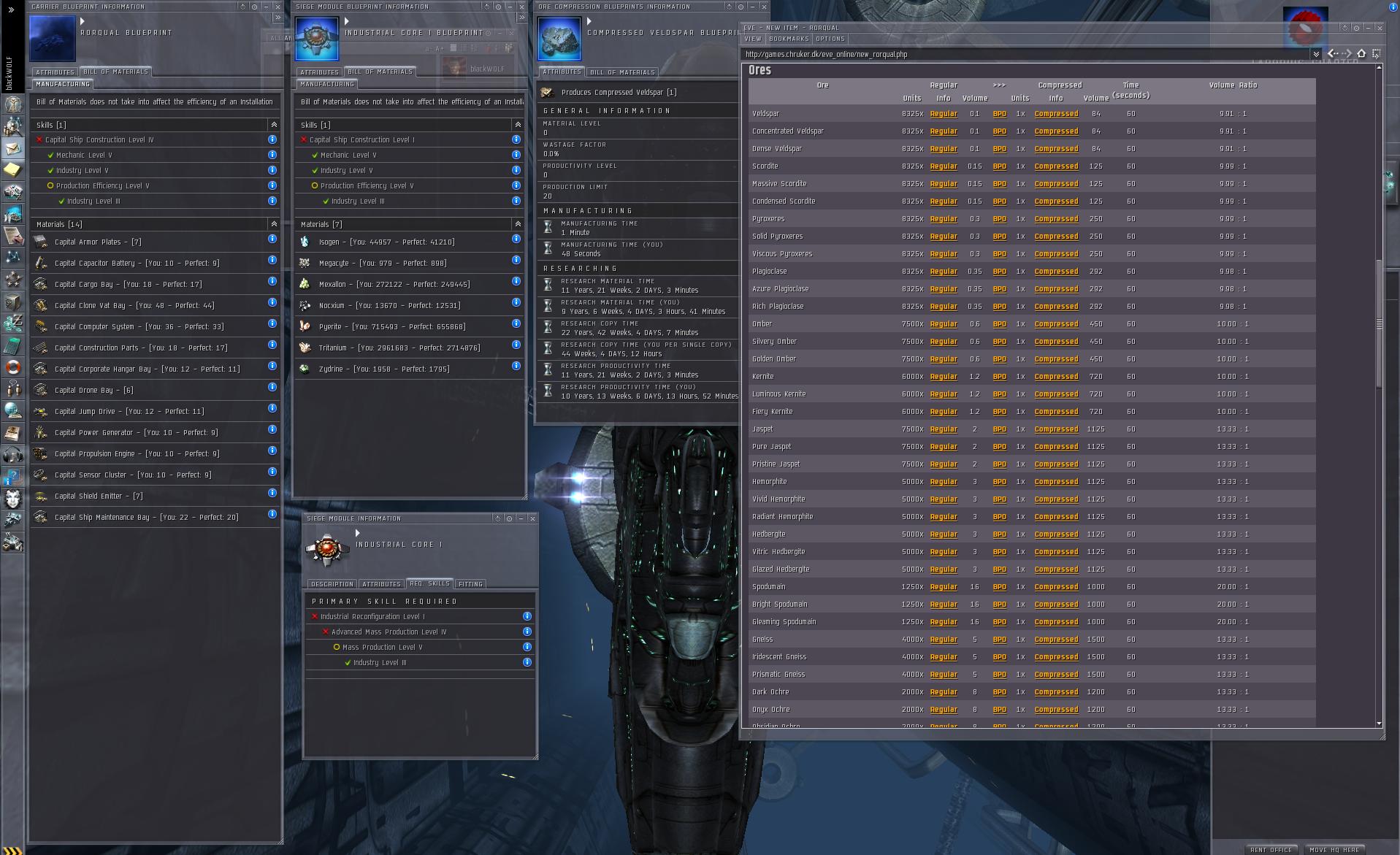The image size is (1400, 855).
Task: Open the triangle menu beside Industrial Core I title
Action: tap(357, 533)
